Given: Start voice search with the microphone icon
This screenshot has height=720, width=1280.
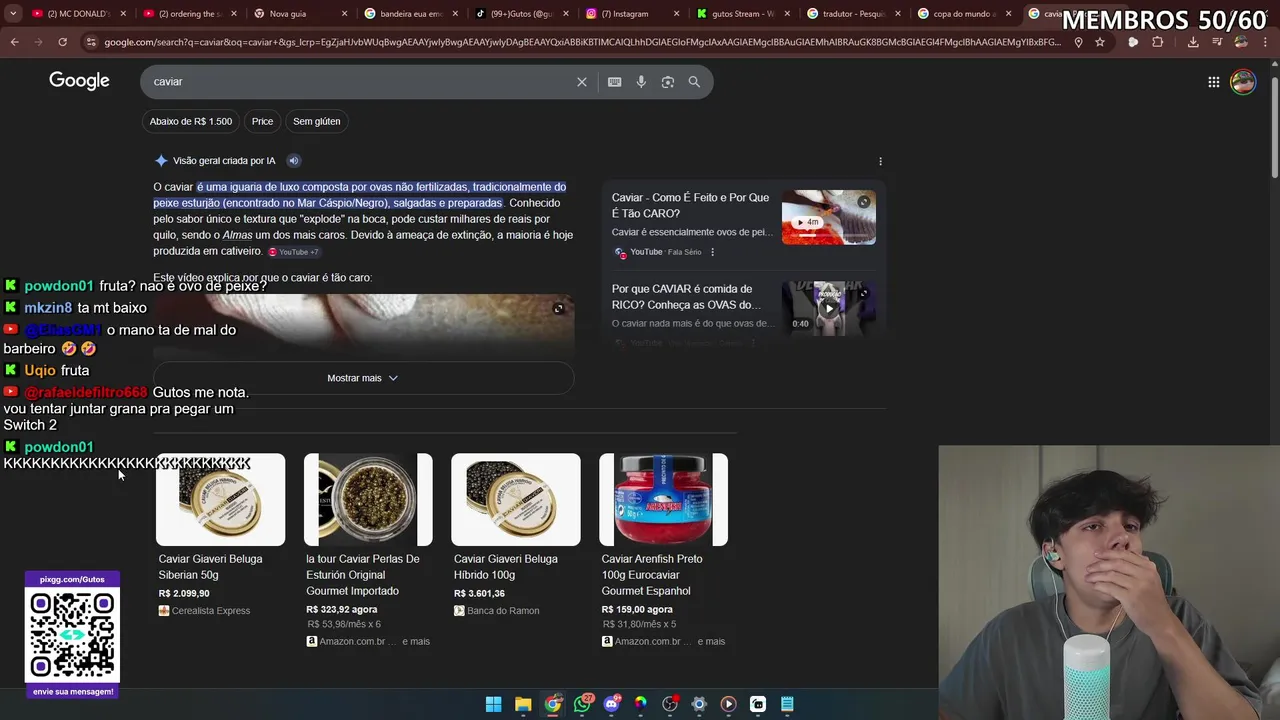Looking at the screenshot, I should (641, 82).
